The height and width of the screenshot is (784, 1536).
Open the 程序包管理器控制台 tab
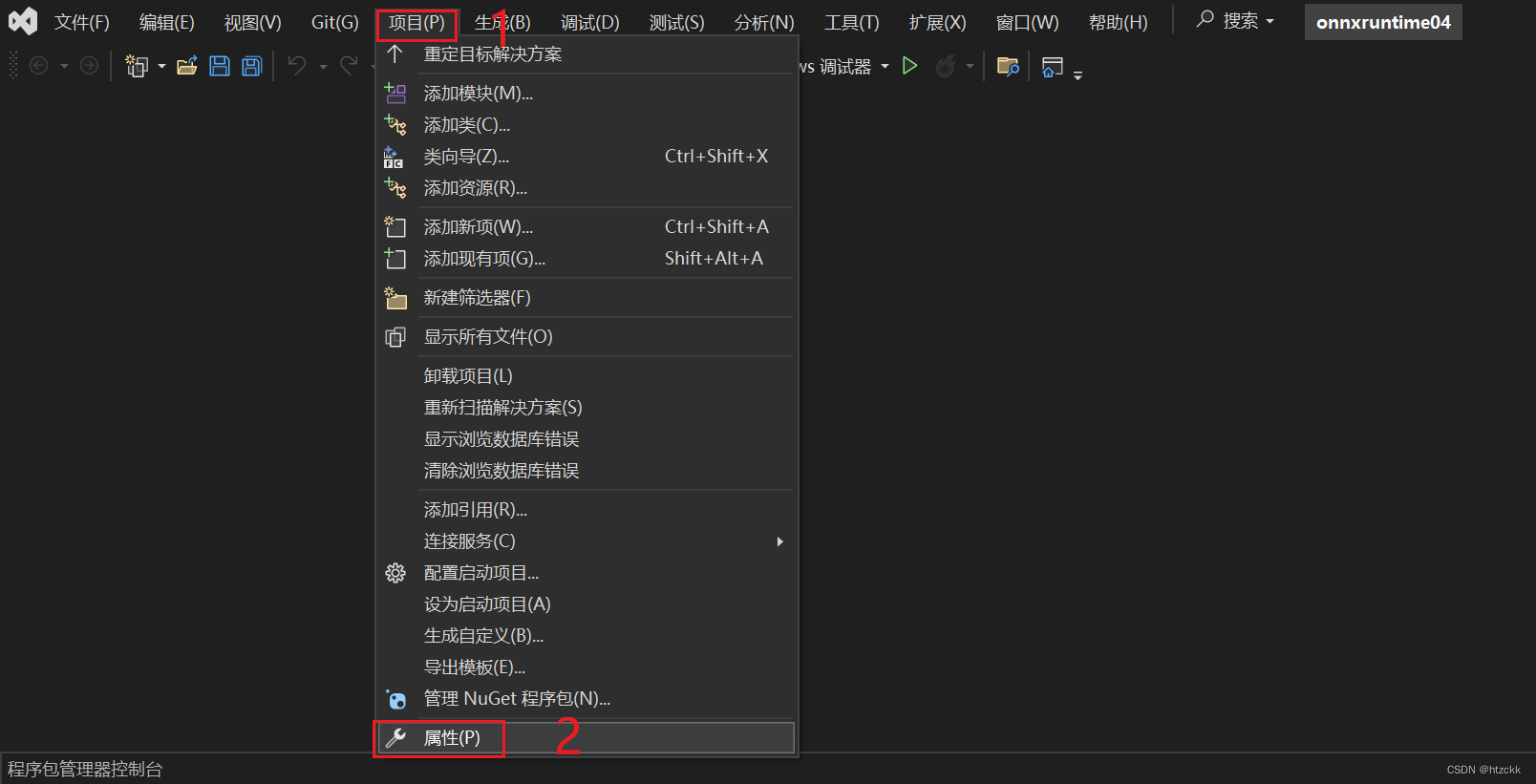(x=85, y=769)
